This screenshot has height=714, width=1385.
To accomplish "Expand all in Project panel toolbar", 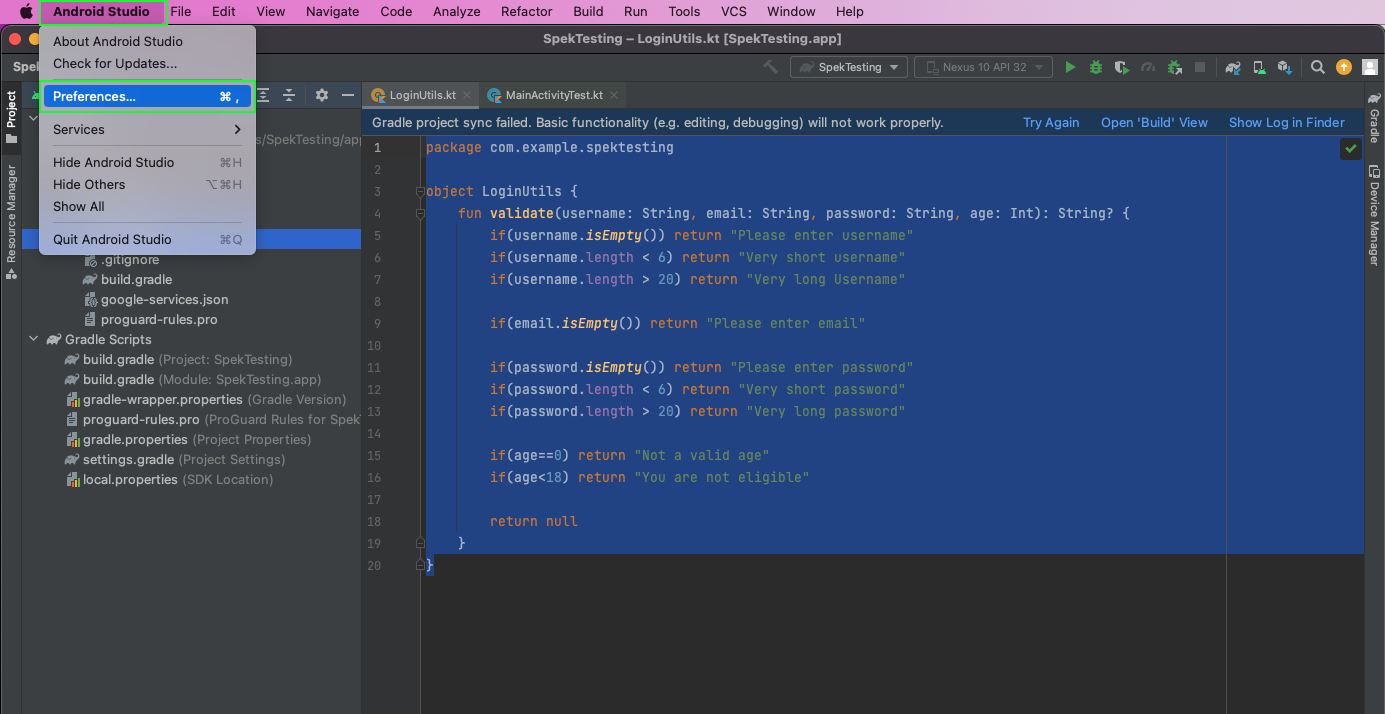I will point(263,95).
